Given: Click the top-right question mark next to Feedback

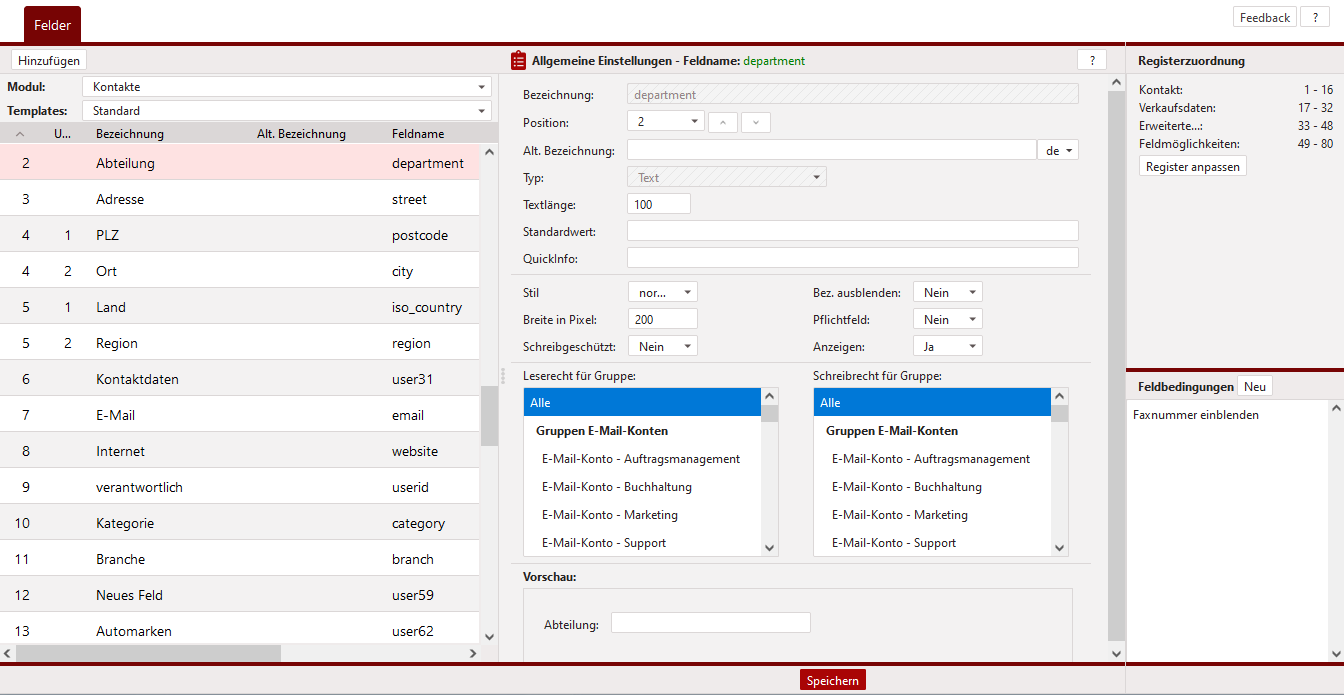Looking at the screenshot, I should point(1315,18).
